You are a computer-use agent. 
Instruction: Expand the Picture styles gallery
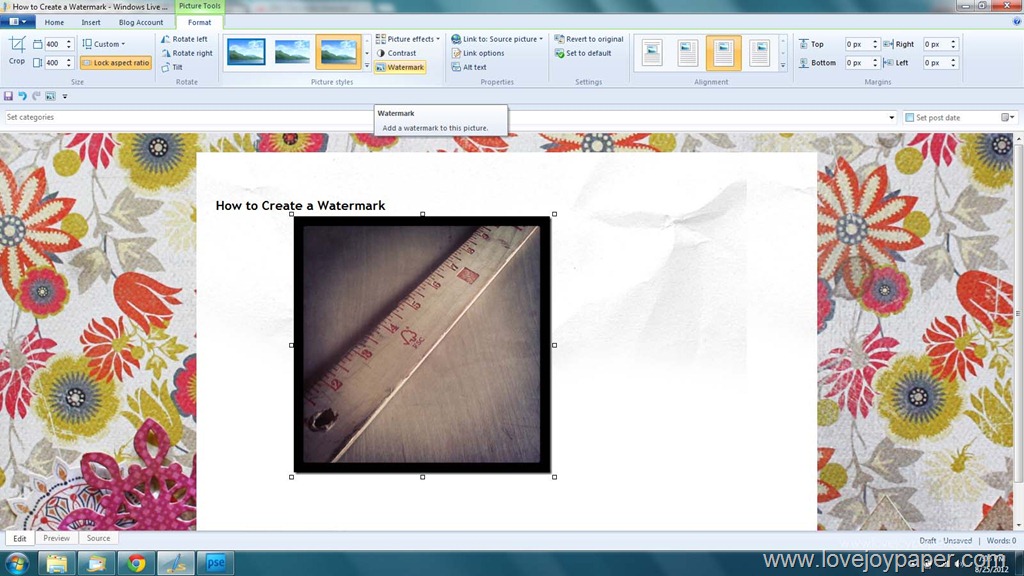tap(366, 65)
